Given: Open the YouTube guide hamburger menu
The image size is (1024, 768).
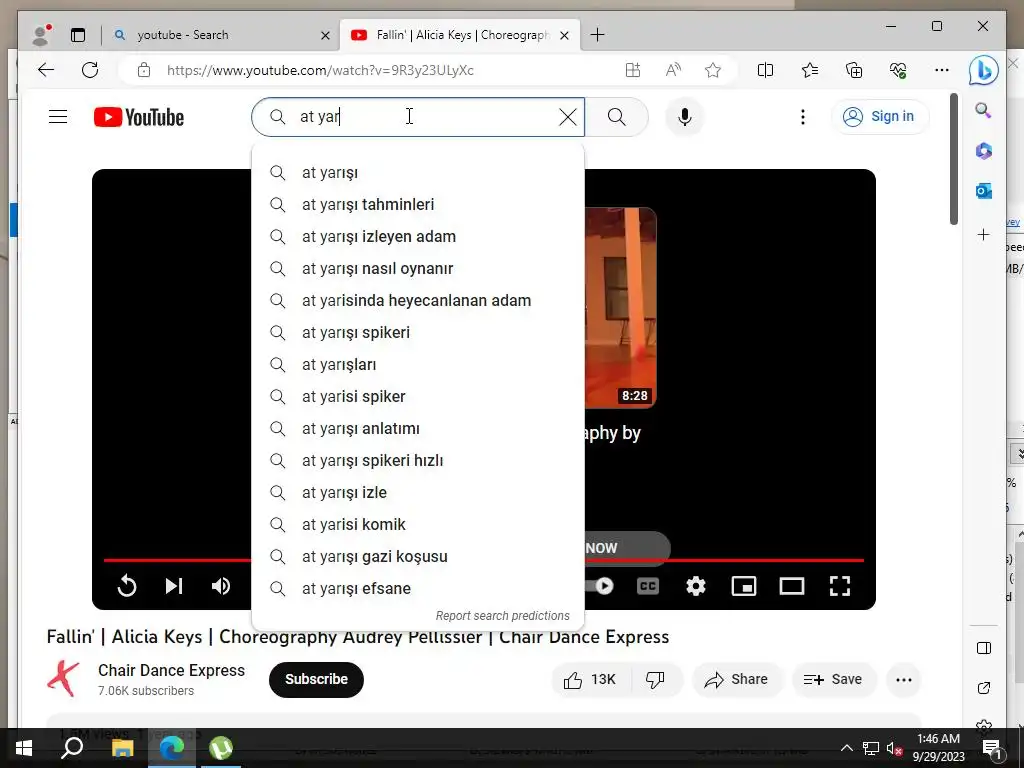Looking at the screenshot, I should [x=58, y=117].
